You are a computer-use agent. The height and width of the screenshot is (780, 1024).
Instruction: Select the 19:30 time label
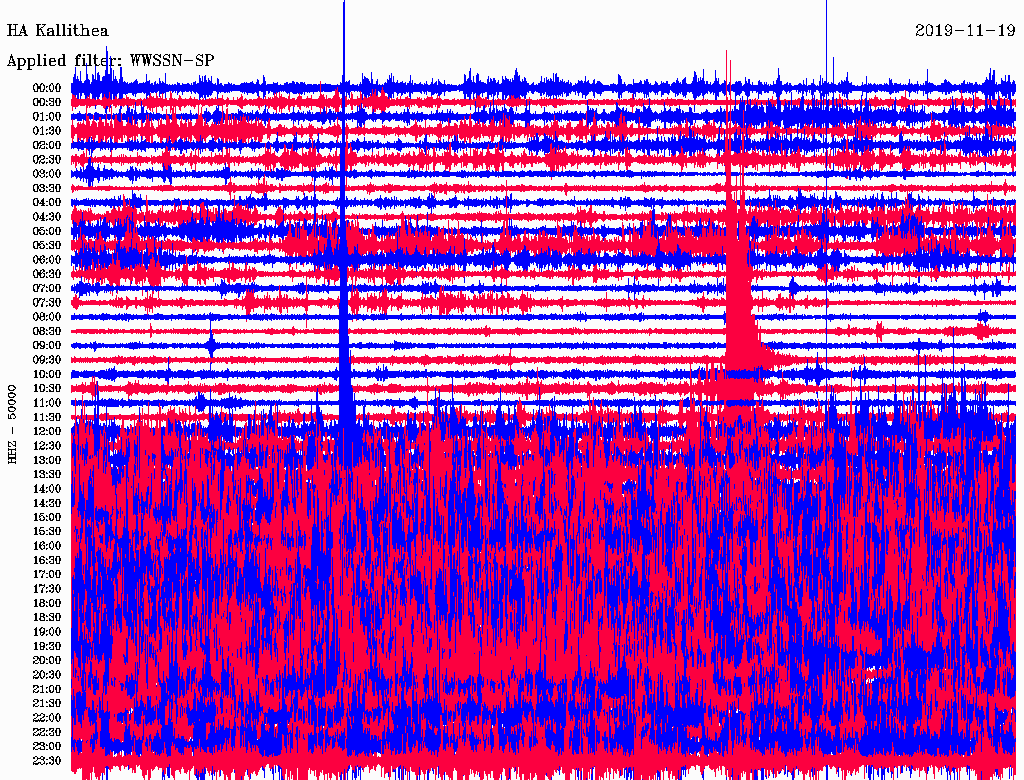click(47, 647)
